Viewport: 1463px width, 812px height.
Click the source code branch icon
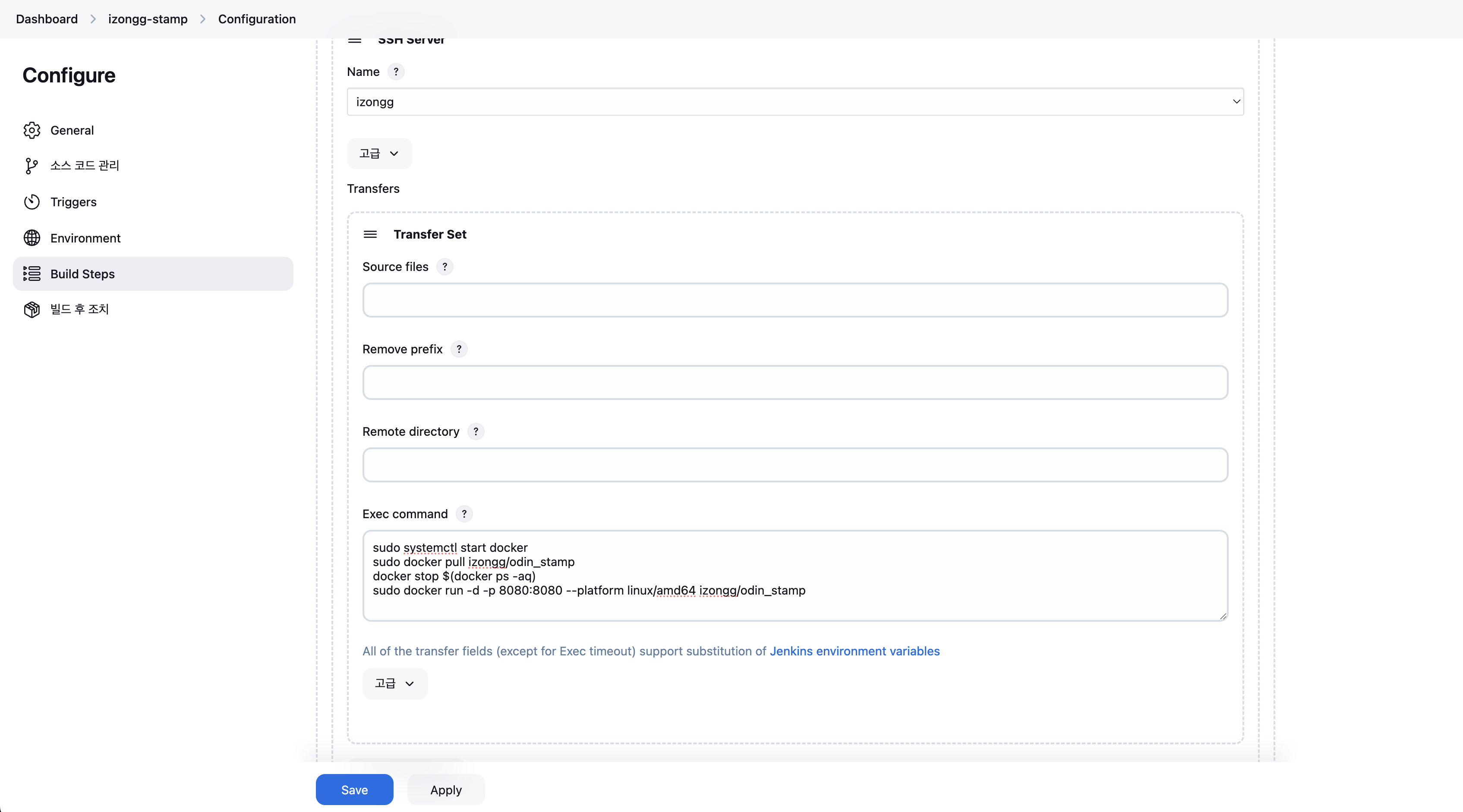click(32, 166)
